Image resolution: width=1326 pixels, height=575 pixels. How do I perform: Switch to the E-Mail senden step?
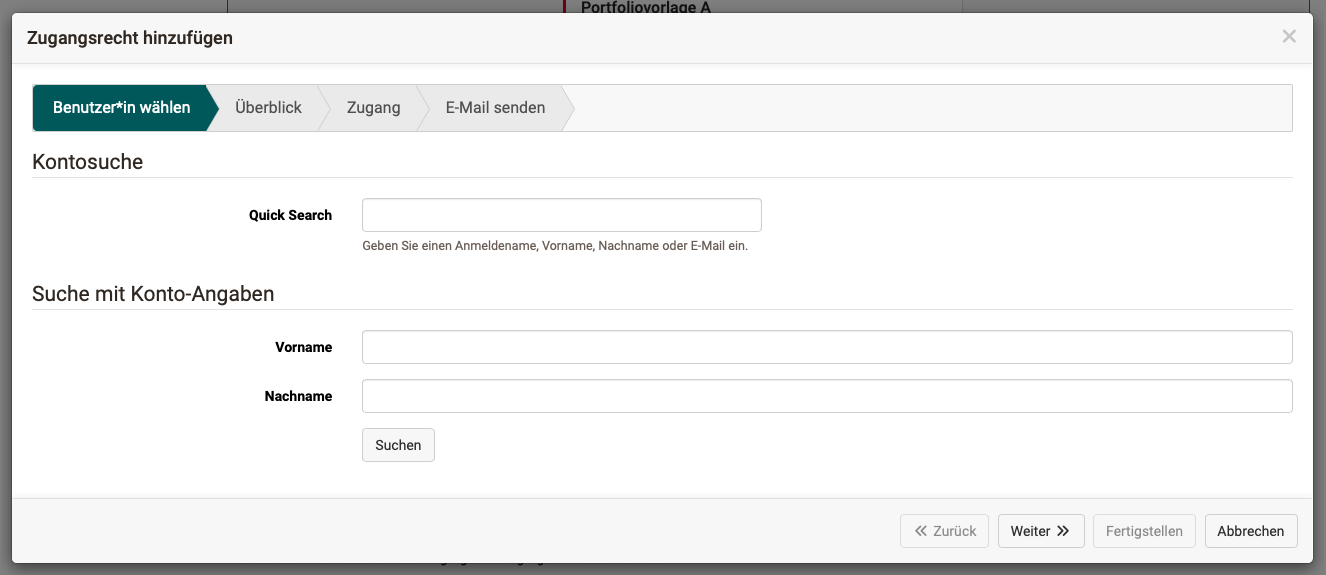coord(495,108)
